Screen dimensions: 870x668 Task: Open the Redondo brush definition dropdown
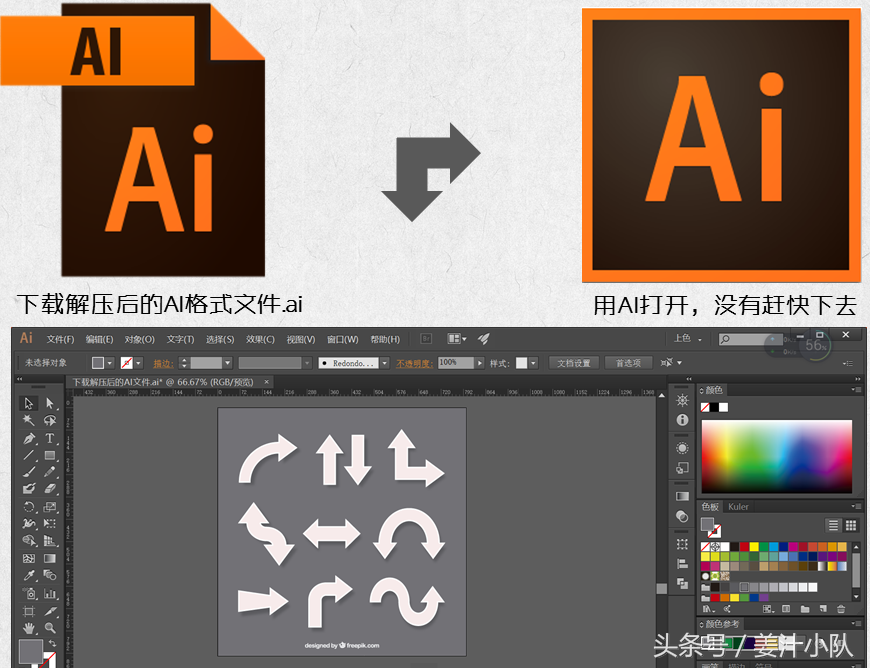coord(385,363)
